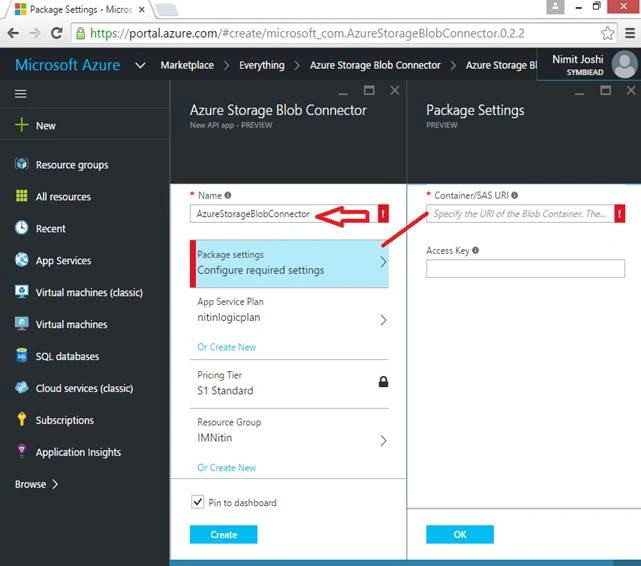Toggle the Pin to dashboard checkbox
641x566 pixels.
pyautogui.click(x=197, y=502)
